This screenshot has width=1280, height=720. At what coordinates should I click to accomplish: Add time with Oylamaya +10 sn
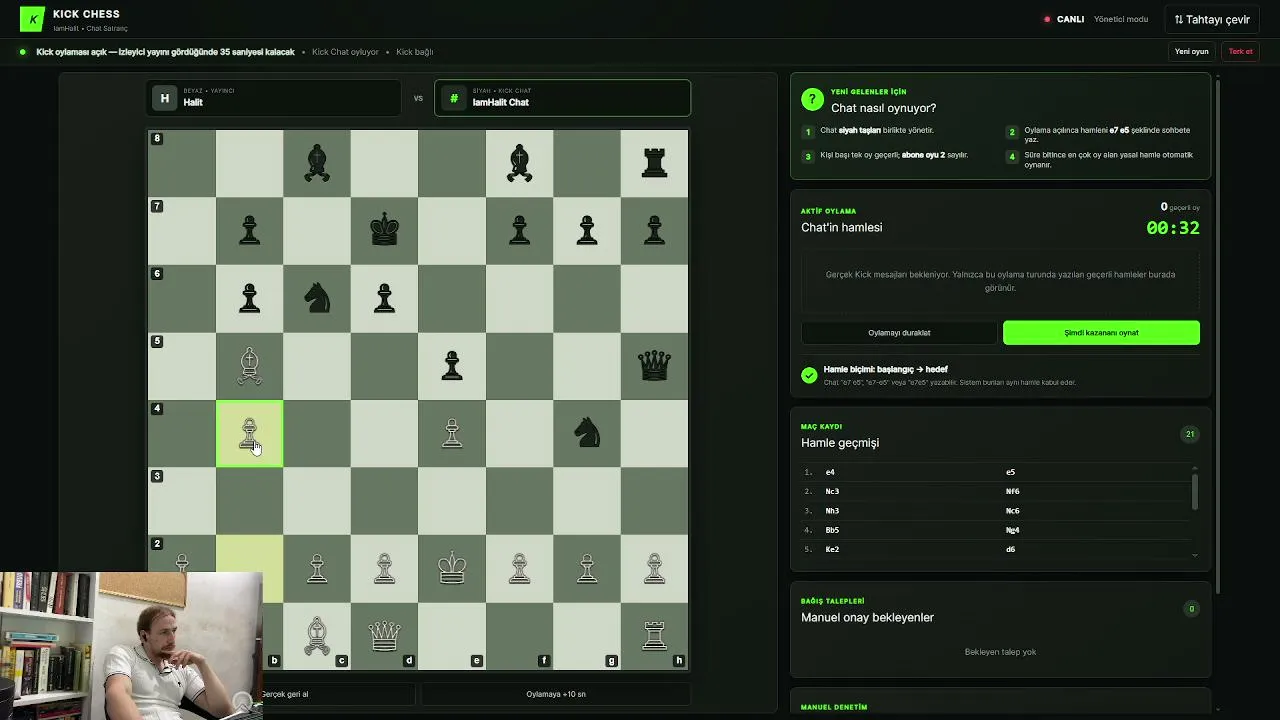pos(556,694)
